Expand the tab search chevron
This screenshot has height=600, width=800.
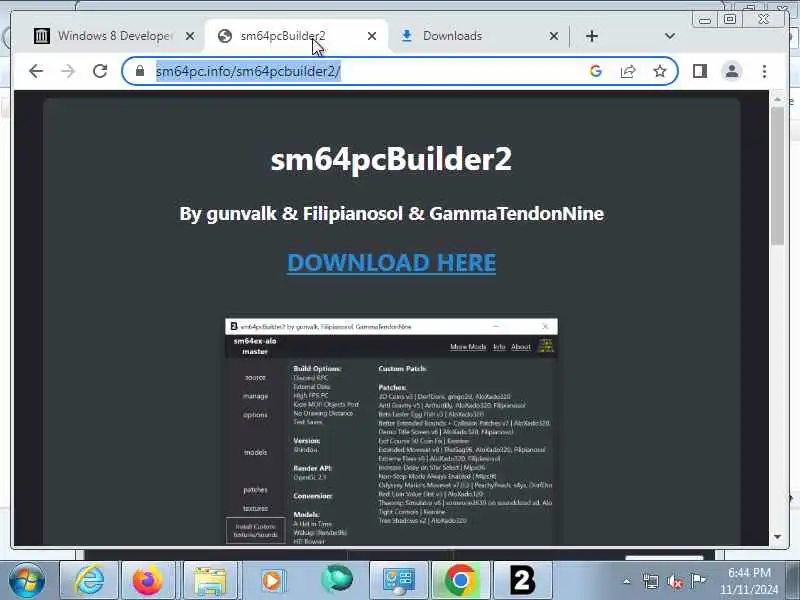[x=670, y=36]
